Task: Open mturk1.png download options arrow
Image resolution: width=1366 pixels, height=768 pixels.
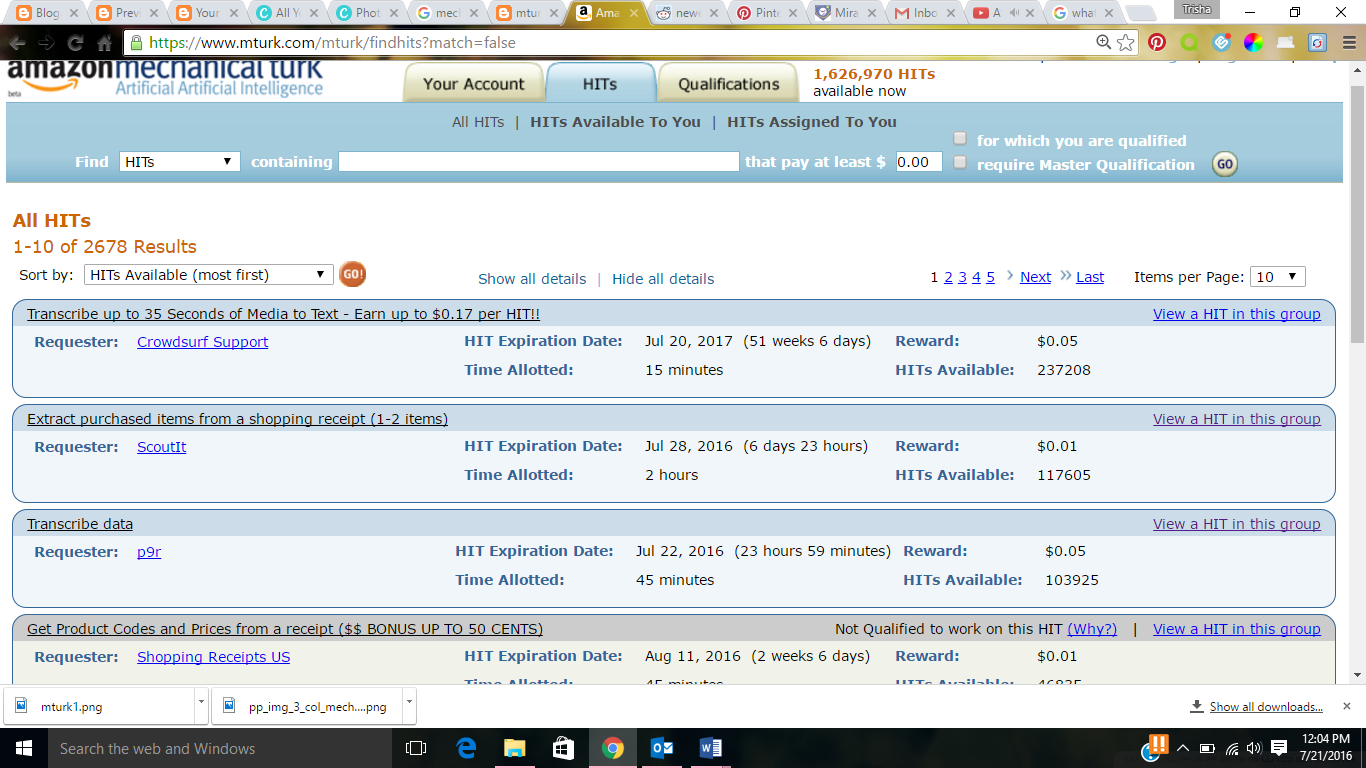Action: coord(202,704)
